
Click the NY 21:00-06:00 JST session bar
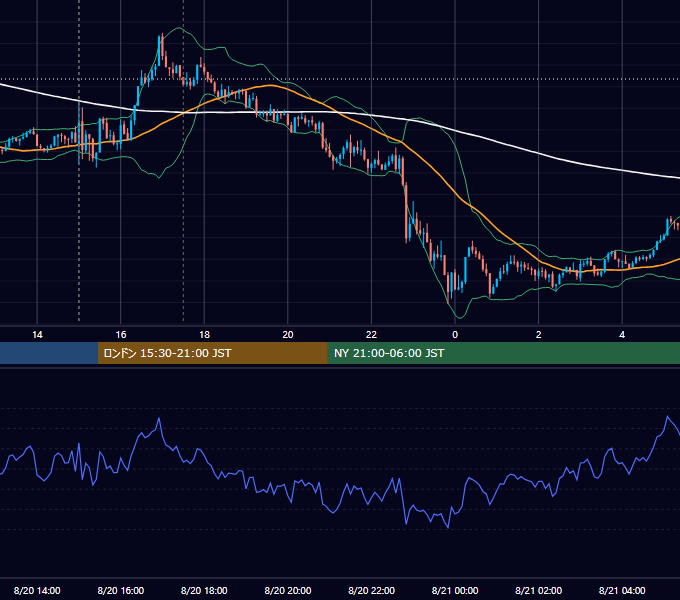pyautogui.click(x=503, y=353)
